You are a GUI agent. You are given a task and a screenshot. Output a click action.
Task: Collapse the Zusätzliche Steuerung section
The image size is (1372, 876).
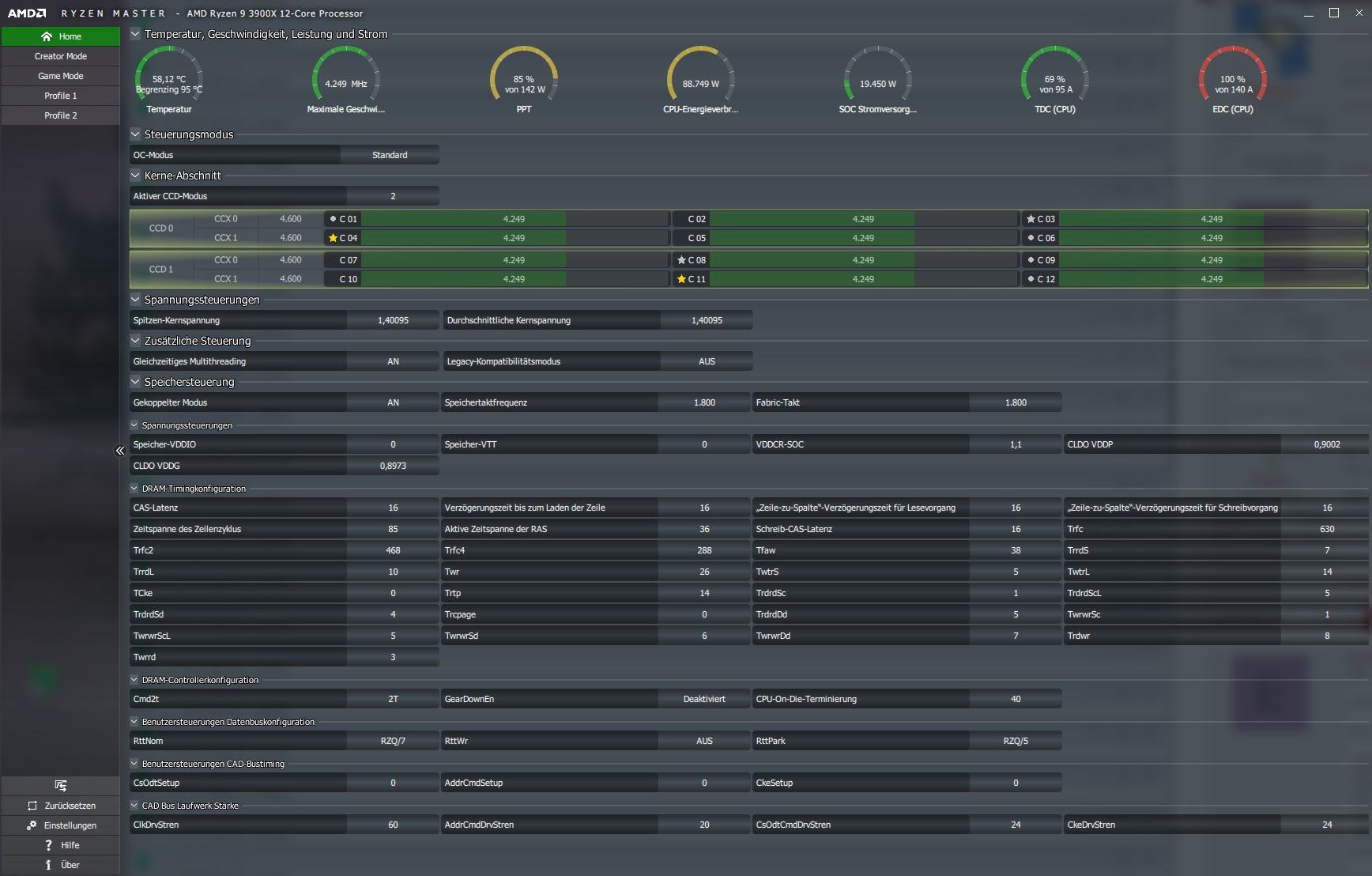[135, 341]
